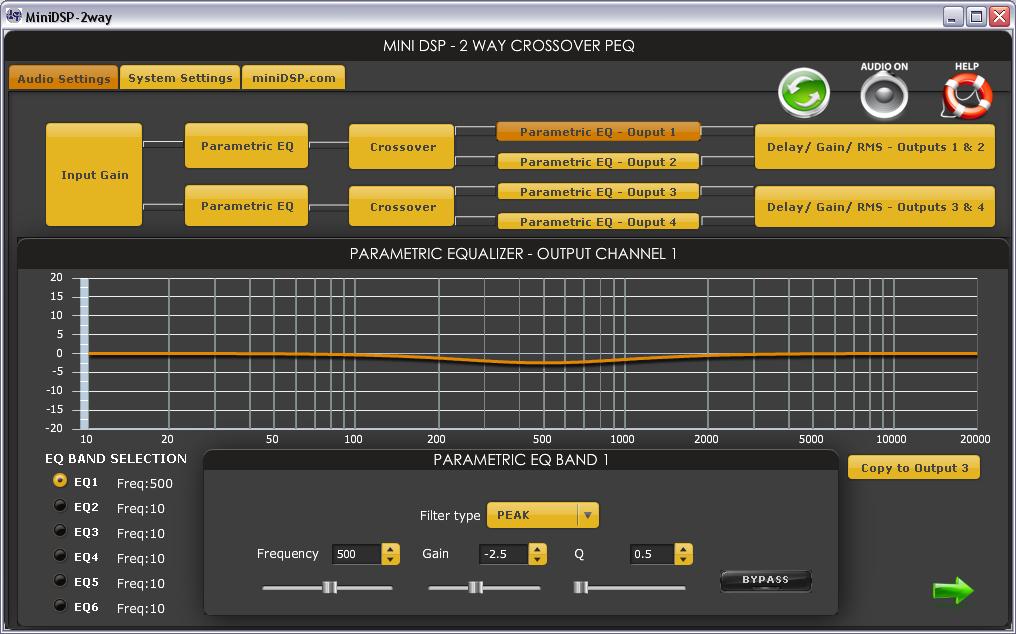Select the EQ6 band radio button
This screenshot has height=634, width=1016.
tap(60, 605)
